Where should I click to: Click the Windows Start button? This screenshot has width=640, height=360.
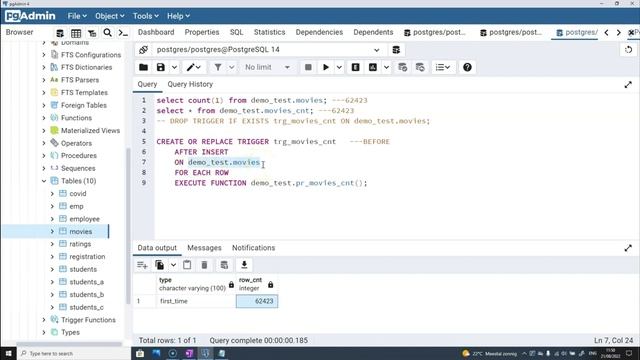coord(8,353)
